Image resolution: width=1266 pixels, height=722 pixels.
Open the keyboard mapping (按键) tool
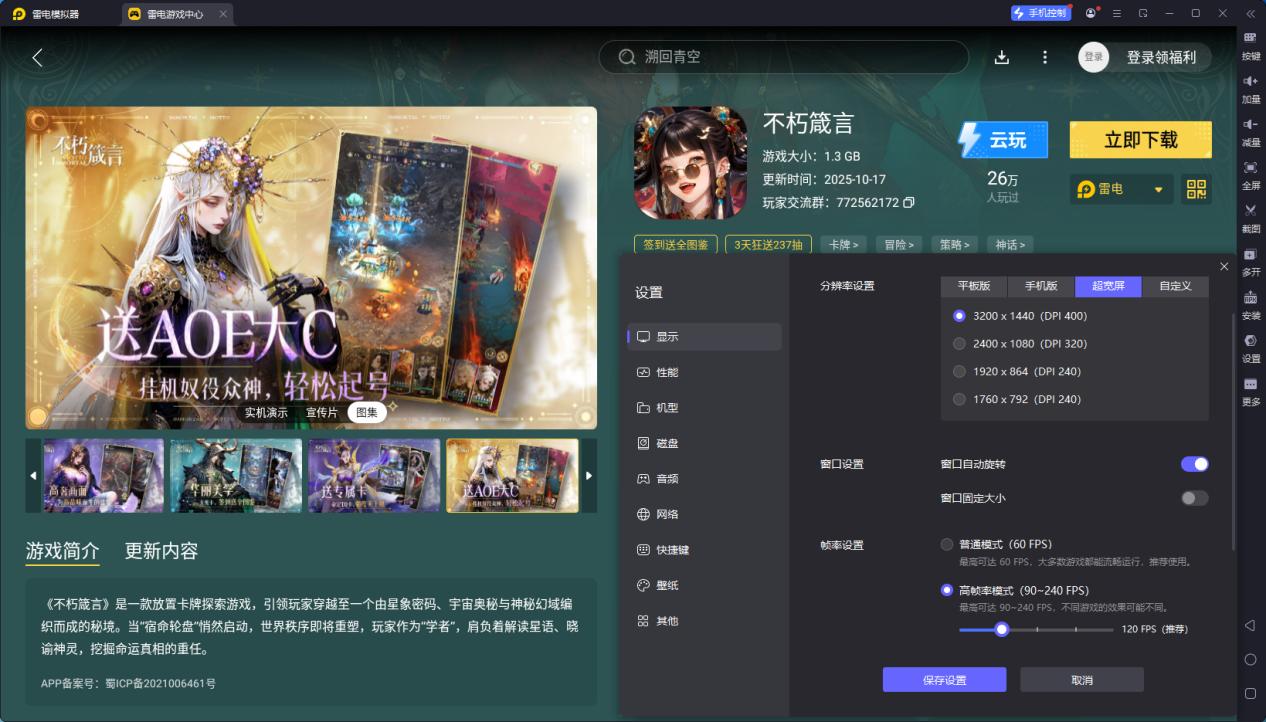click(x=1250, y=42)
